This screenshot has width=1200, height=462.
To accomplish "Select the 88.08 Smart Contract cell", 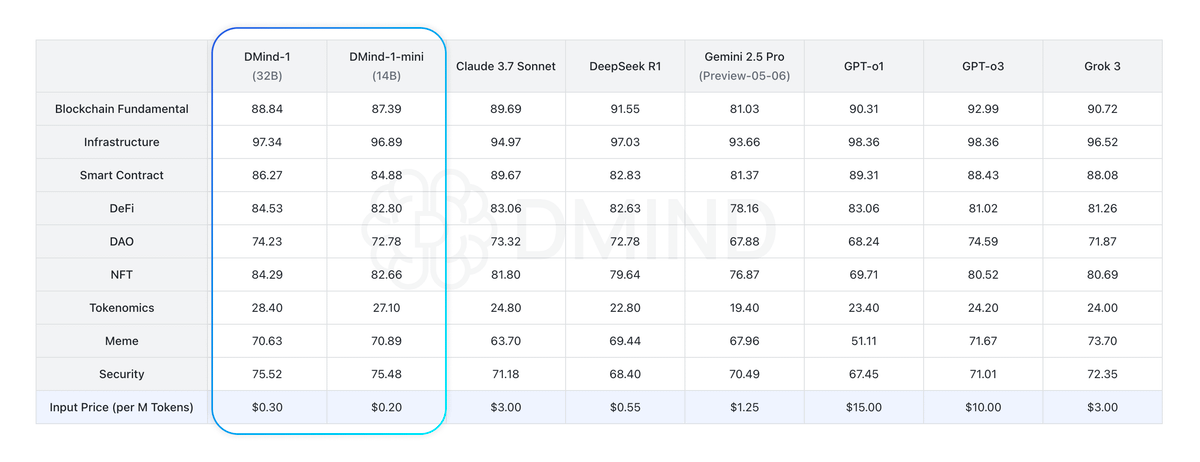I will (1103, 175).
